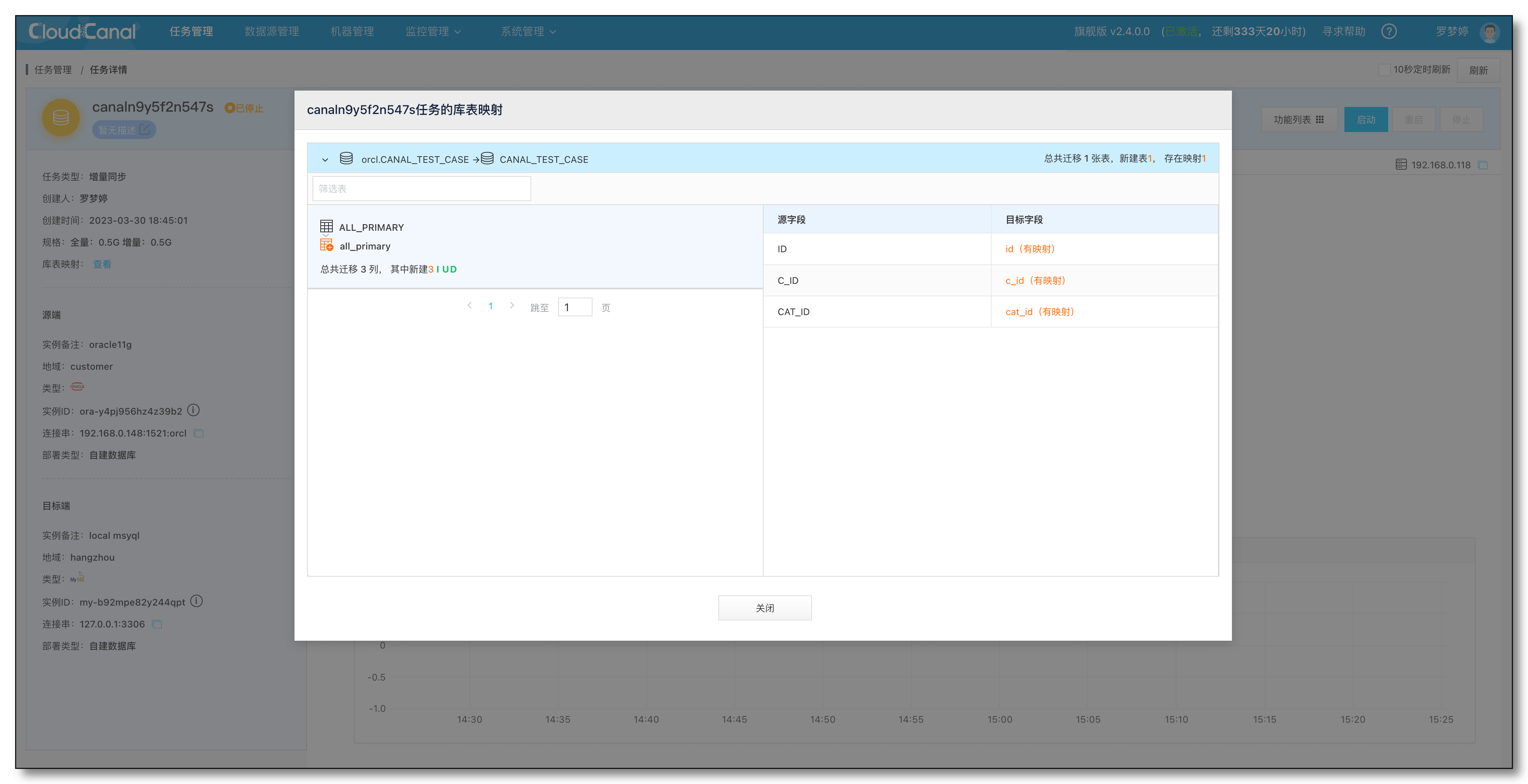Click the MySQL type logo icon
This screenshot has height=784, width=1528.
tap(77, 577)
